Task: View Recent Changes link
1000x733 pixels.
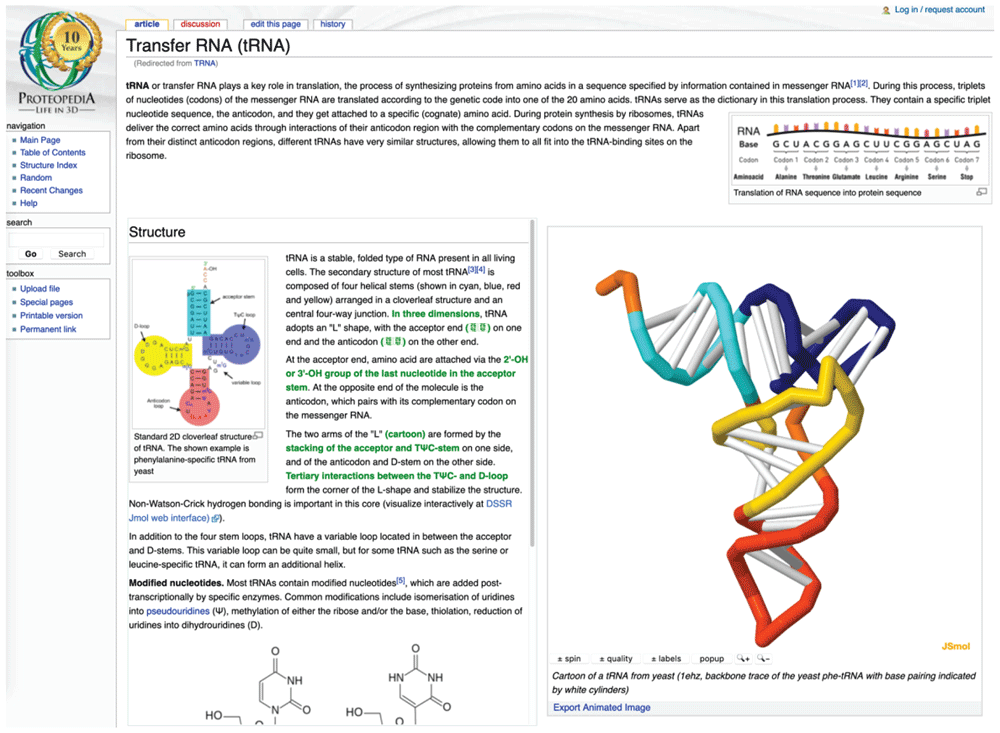Action: [51, 190]
